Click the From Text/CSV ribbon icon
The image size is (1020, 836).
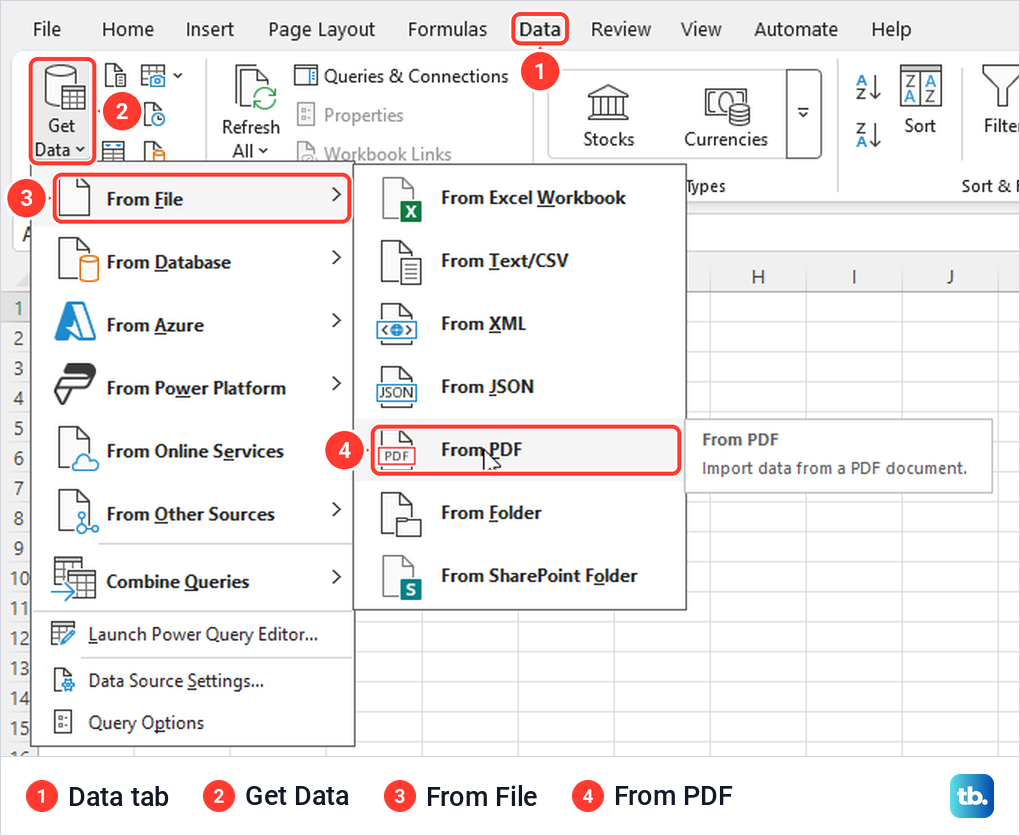(115, 76)
